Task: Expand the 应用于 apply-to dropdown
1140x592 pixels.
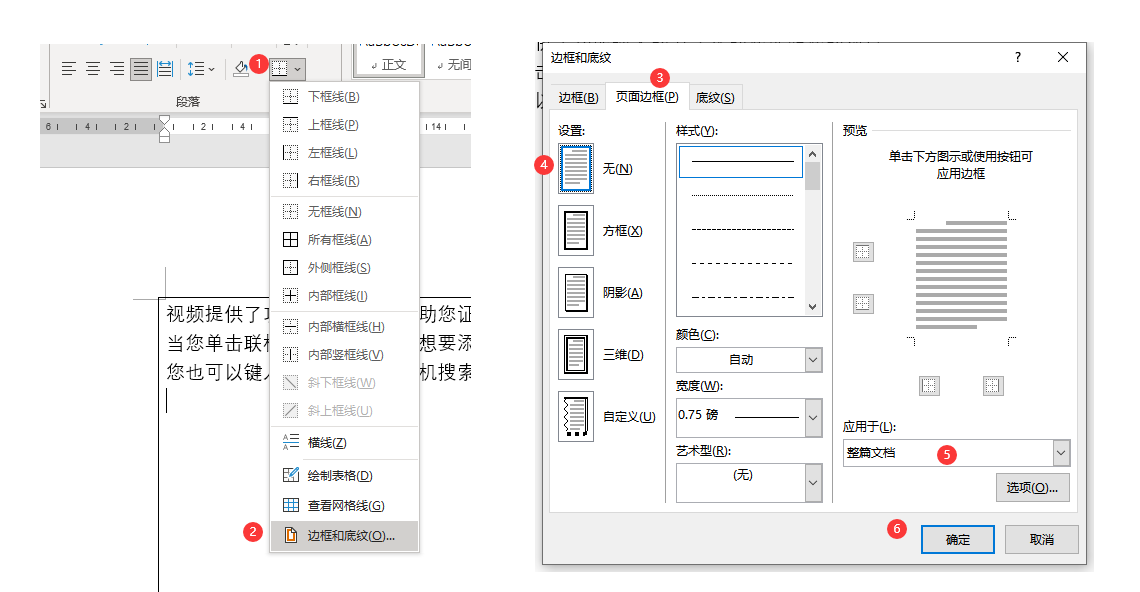Action: click(x=1062, y=452)
